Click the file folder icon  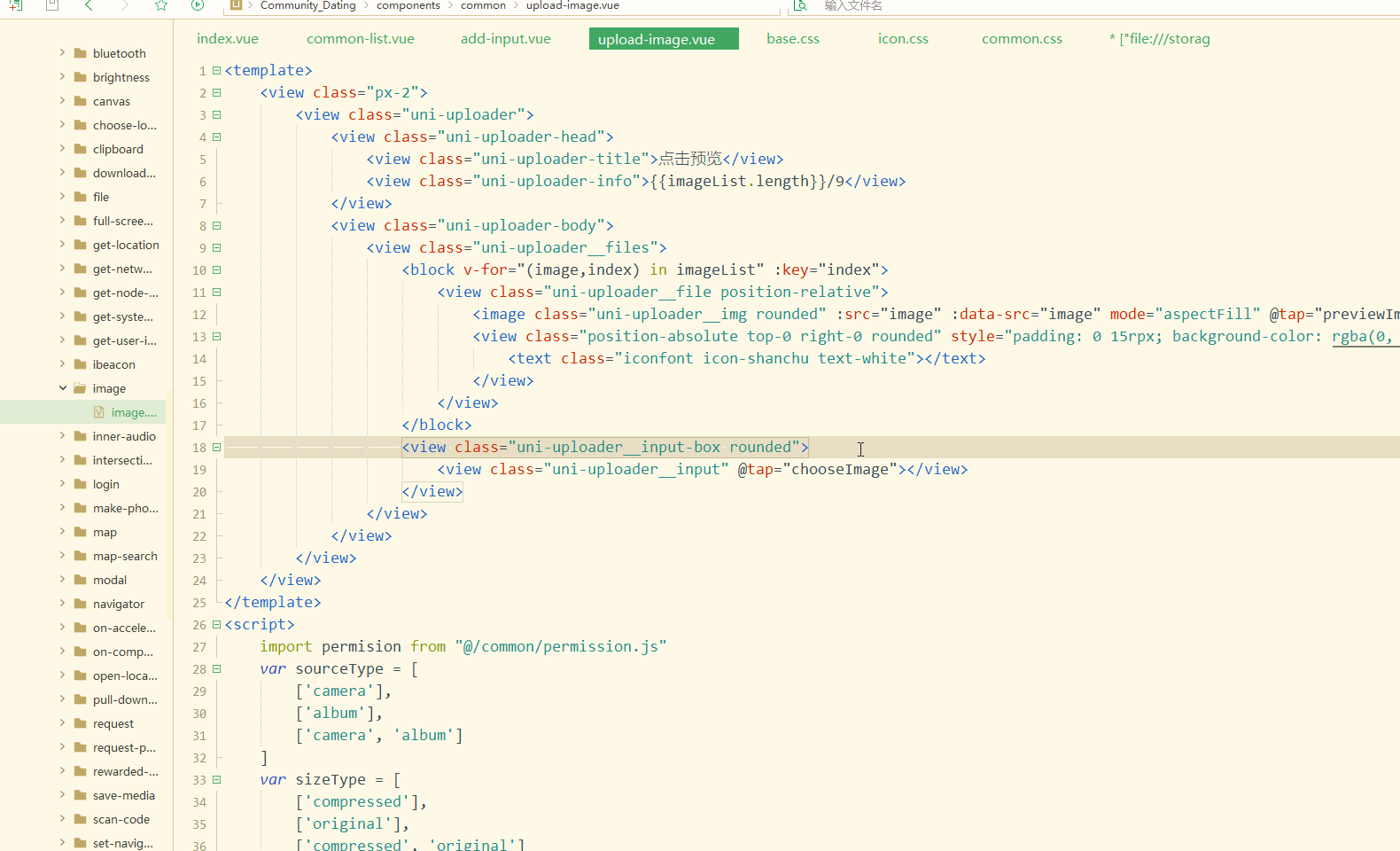click(81, 197)
